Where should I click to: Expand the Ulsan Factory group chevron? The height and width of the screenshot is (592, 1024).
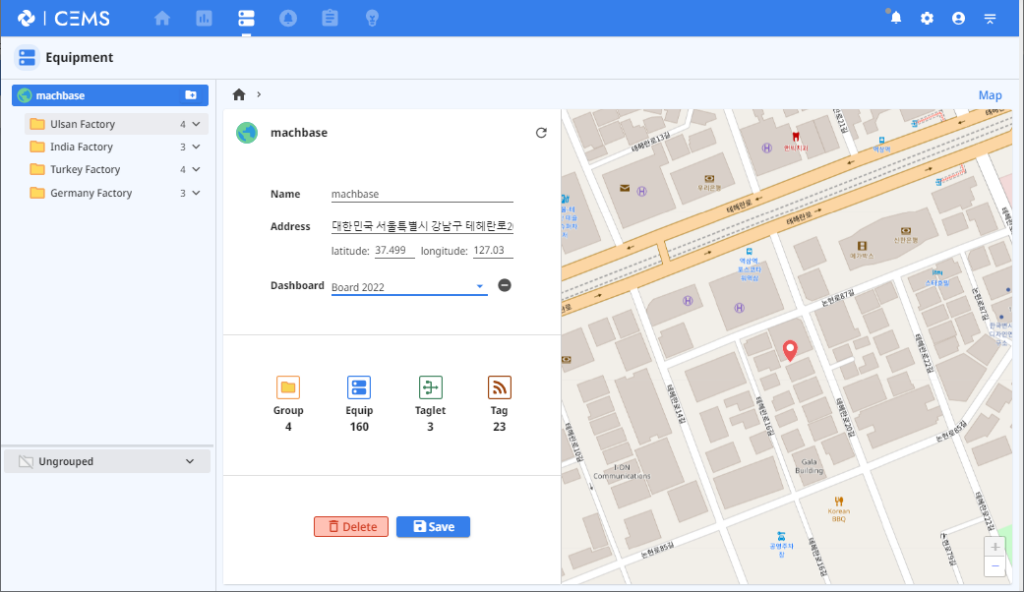tap(197, 124)
